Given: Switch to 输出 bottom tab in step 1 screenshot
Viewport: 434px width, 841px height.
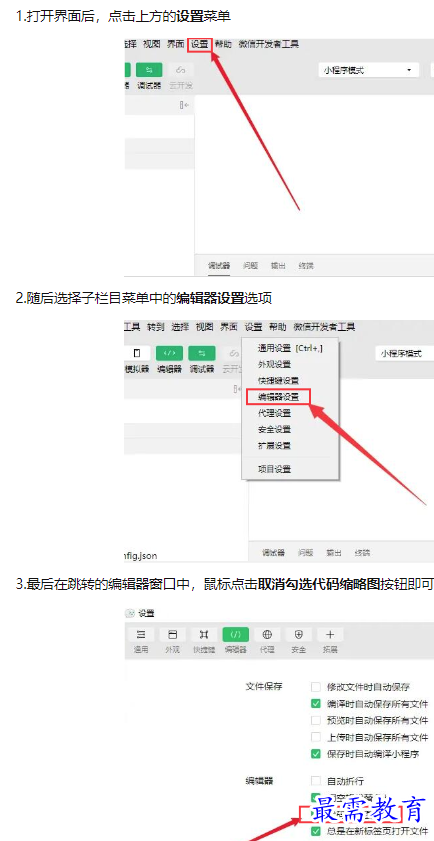Looking at the screenshot, I should [x=278, y=265].
